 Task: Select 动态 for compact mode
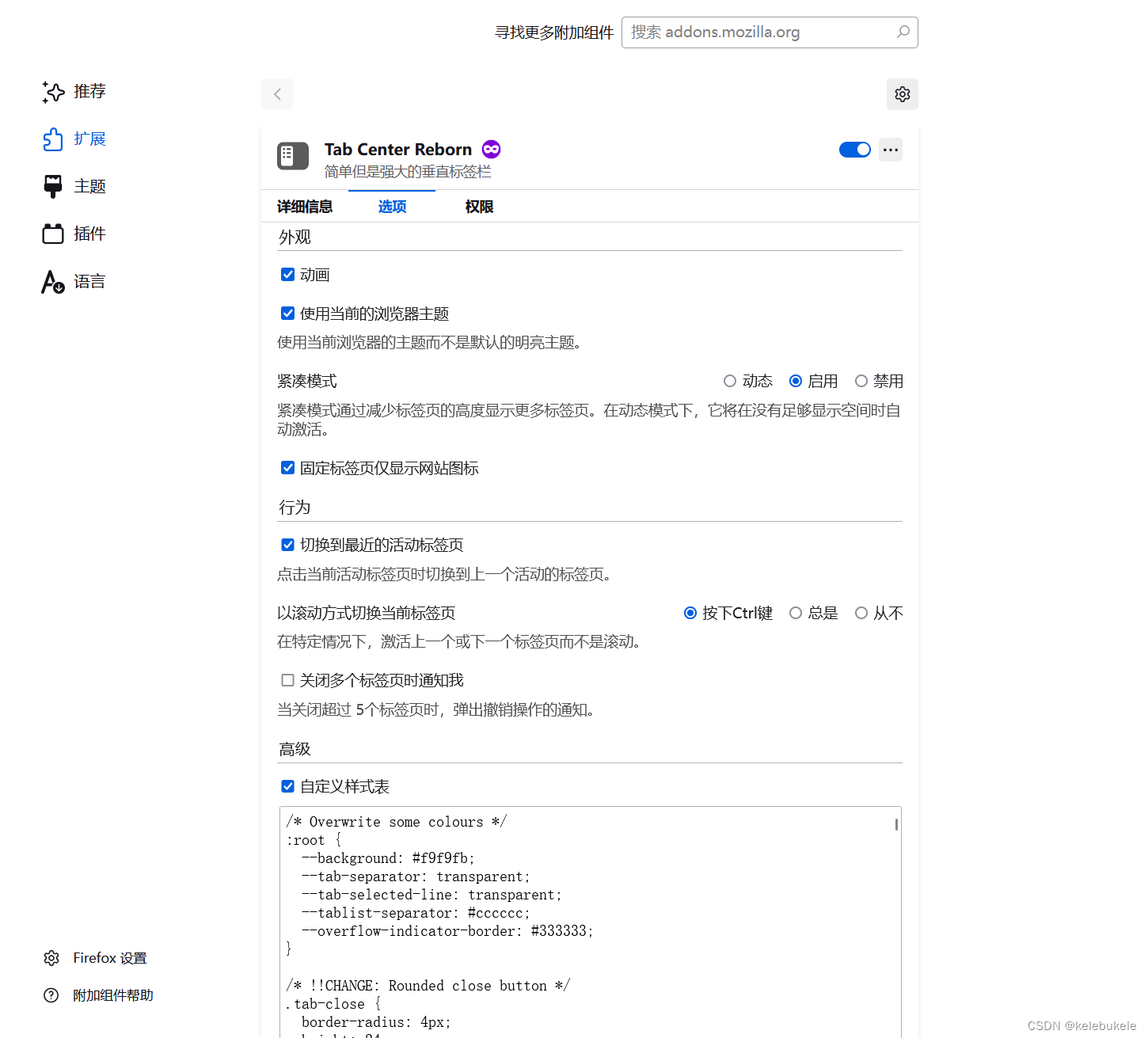(x=730, y=381)
